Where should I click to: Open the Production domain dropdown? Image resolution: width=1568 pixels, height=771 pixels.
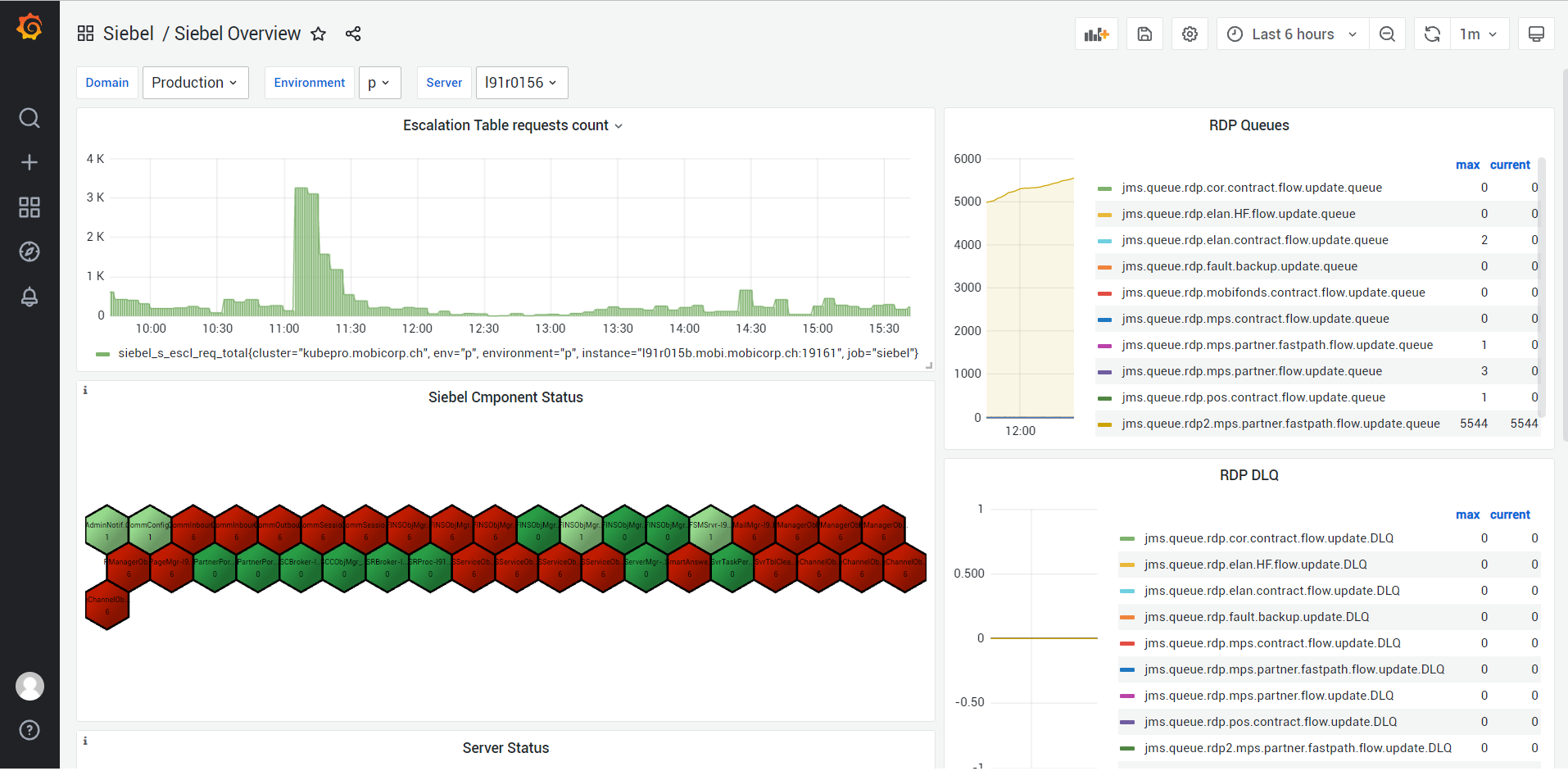click(195, 83)
